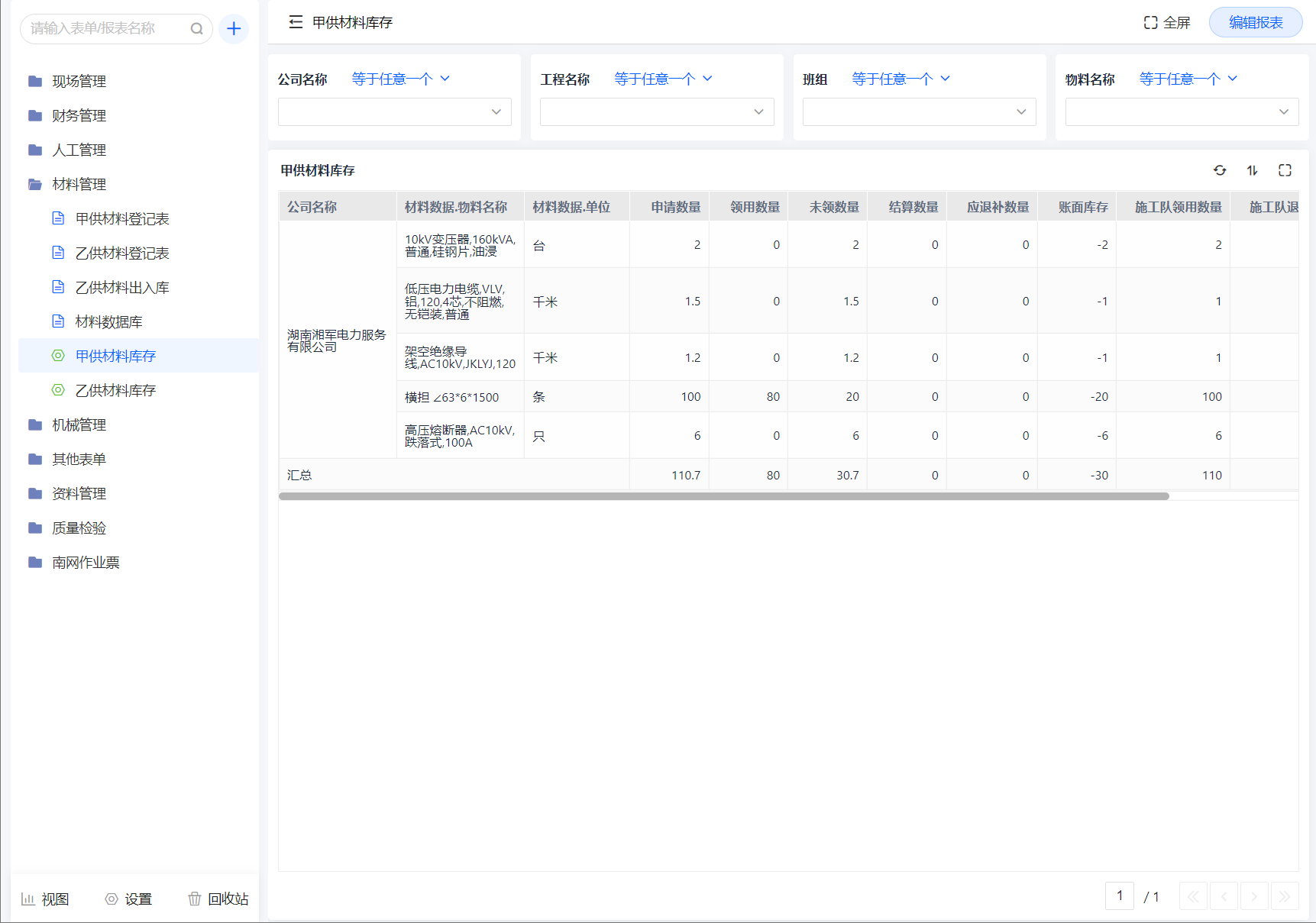Click the form name search input field
This screenshot has height=923, width=1316.
107,29
